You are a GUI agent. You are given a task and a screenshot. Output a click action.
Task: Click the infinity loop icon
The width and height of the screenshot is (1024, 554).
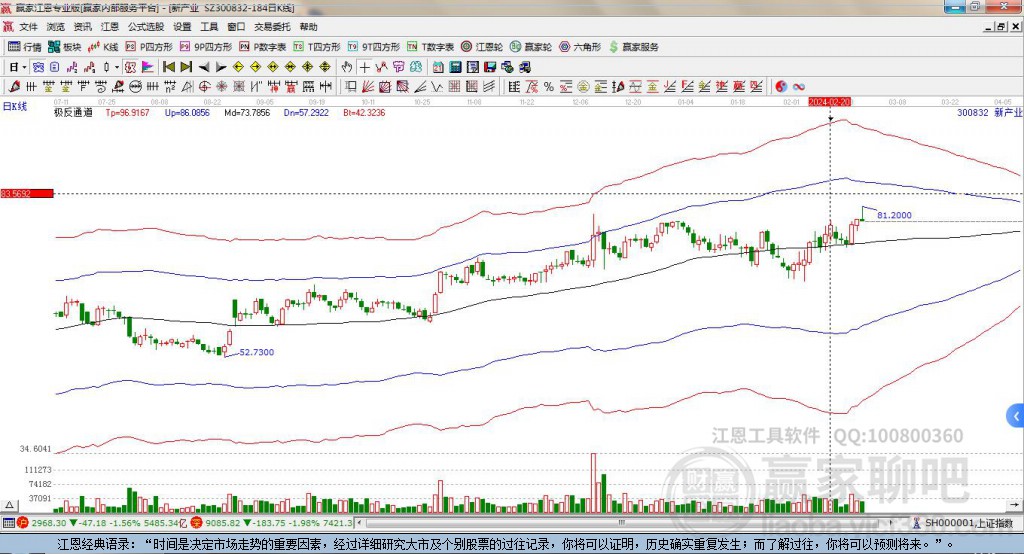pos(799,86)
